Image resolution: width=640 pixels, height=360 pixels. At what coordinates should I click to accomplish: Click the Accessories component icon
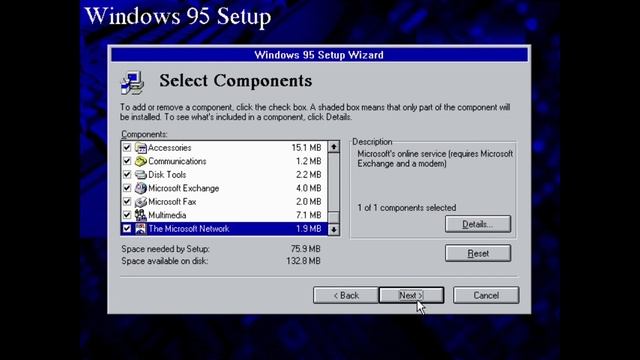coord(140,148)
